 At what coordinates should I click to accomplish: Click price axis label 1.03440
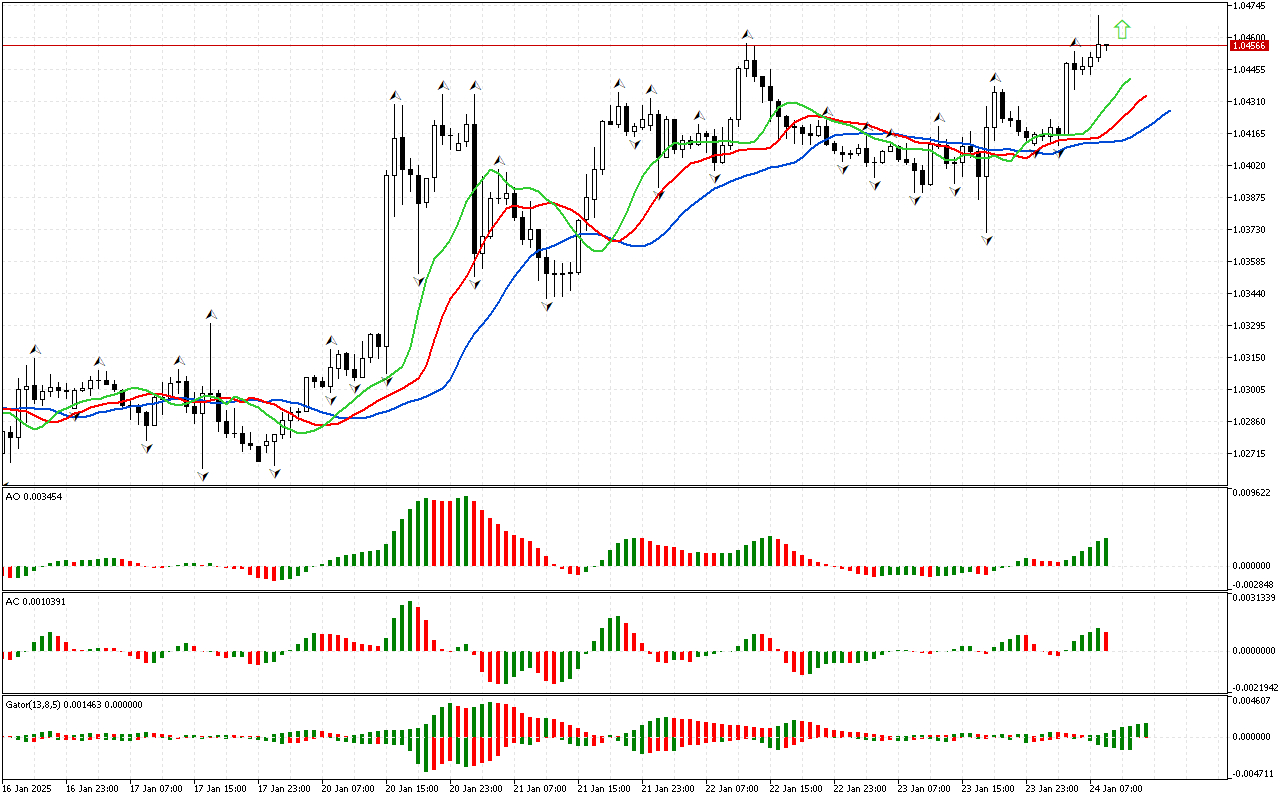[1250, 294]
